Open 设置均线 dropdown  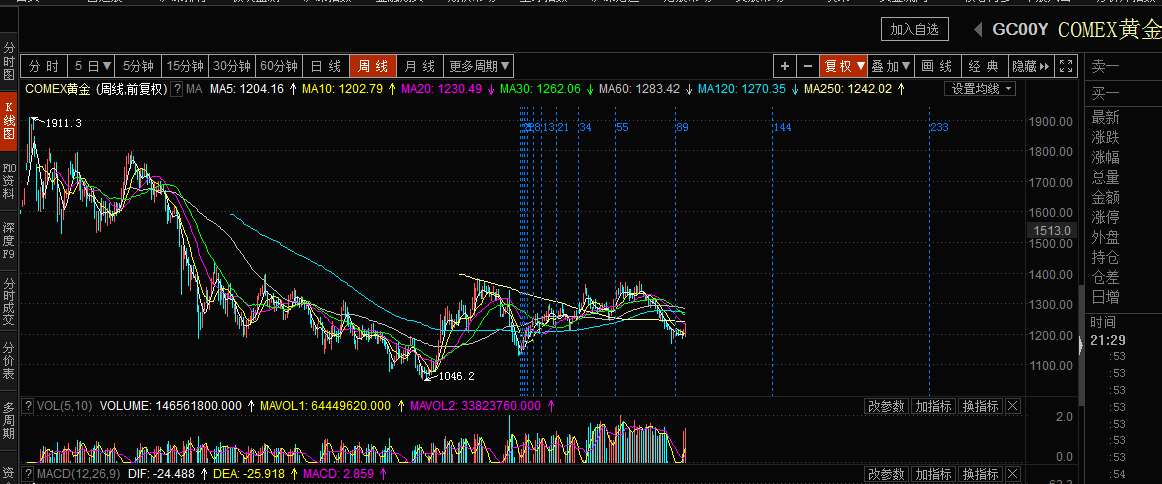[980, 89]
